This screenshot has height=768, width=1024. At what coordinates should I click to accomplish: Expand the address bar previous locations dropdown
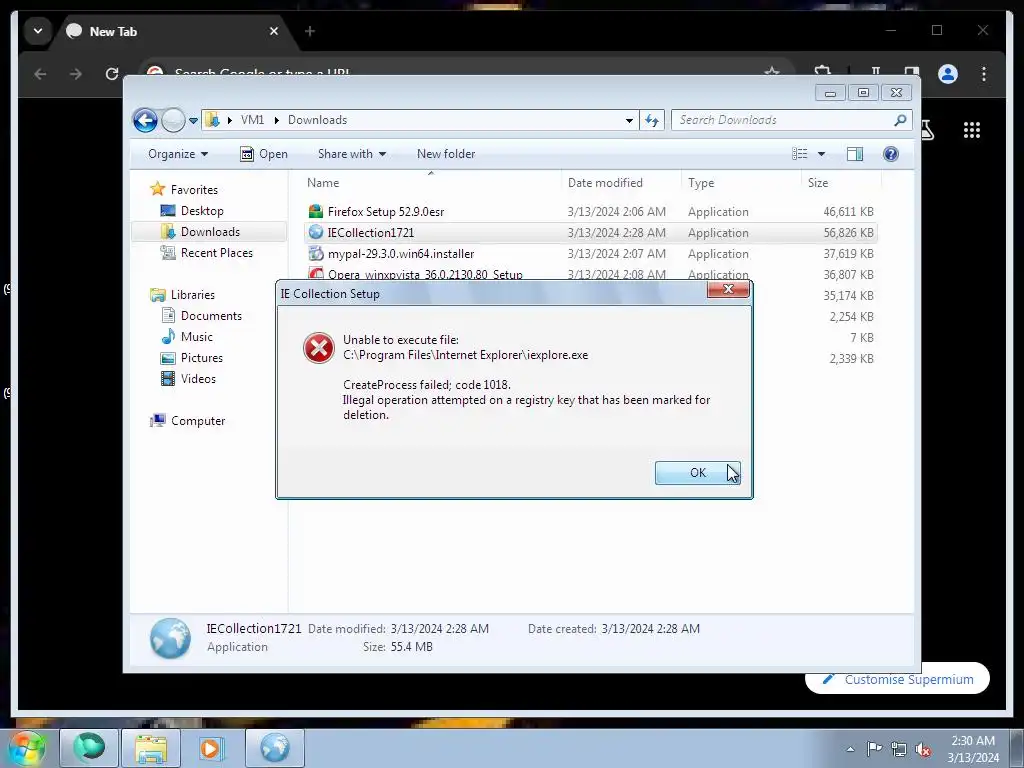point(629,120)
